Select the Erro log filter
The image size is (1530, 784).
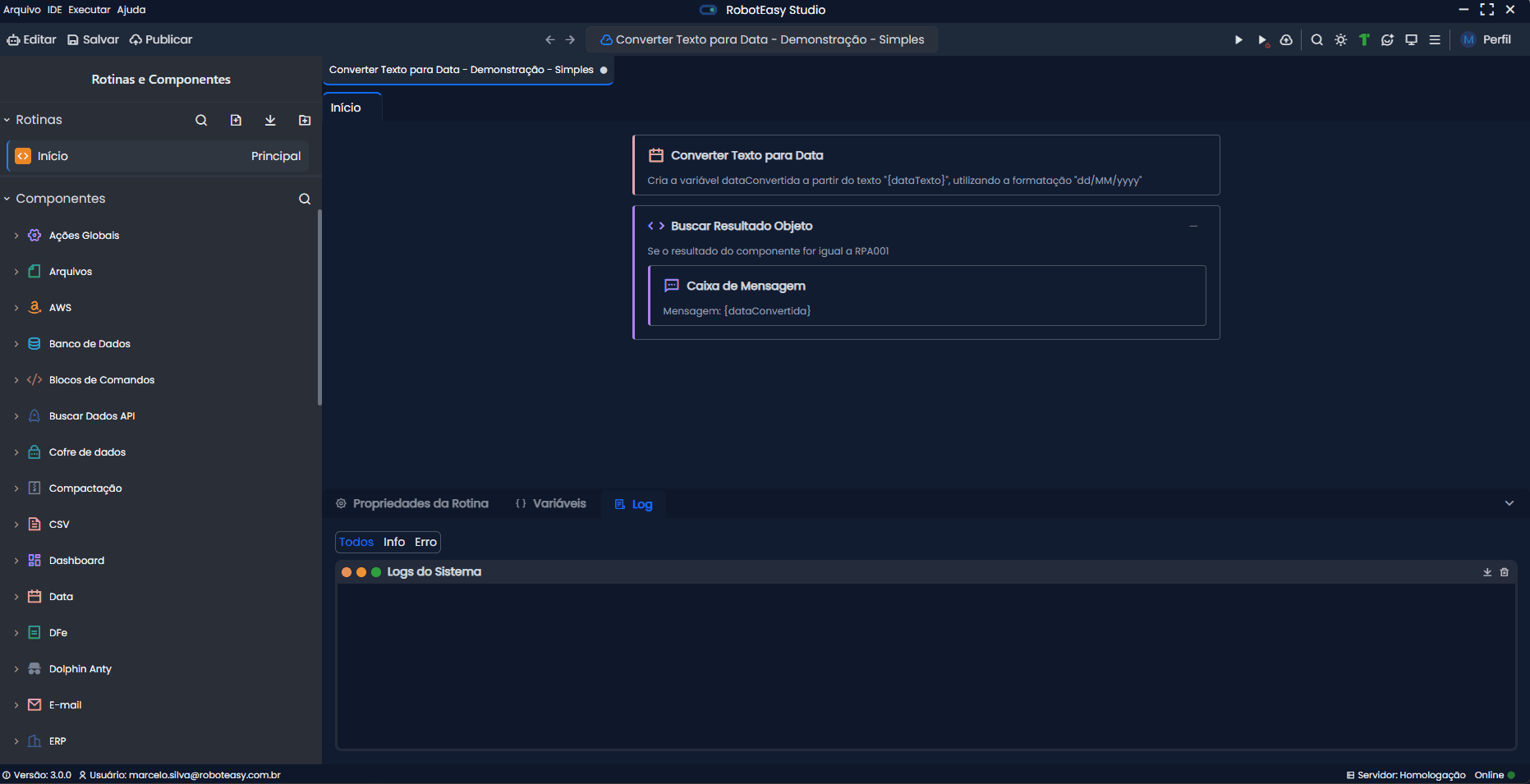(x=425, y=543)
